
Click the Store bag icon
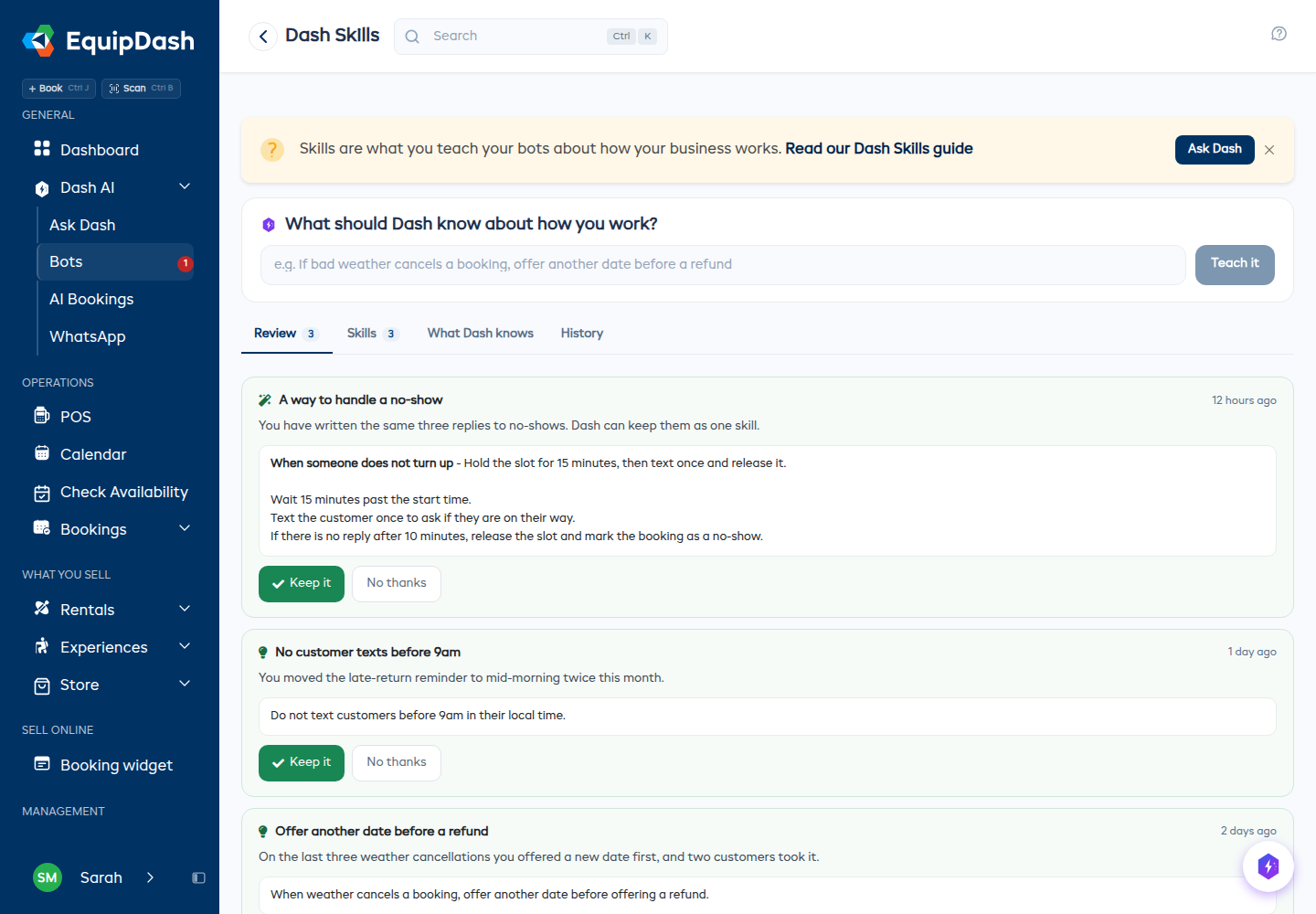click(x=42, y=685)
